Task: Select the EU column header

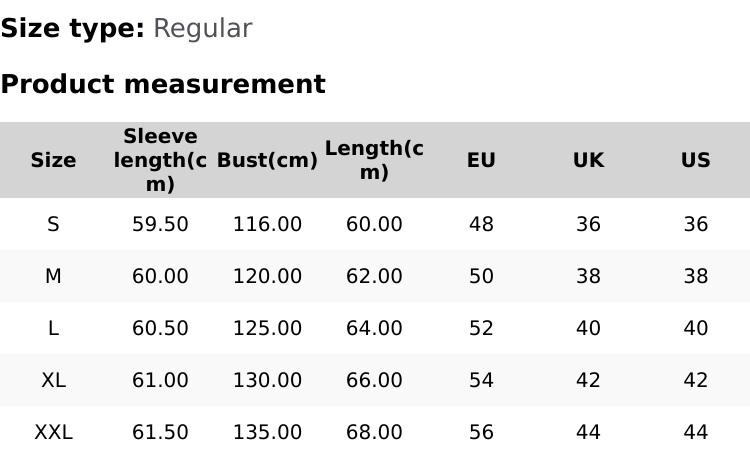Action: coord(481,160)
